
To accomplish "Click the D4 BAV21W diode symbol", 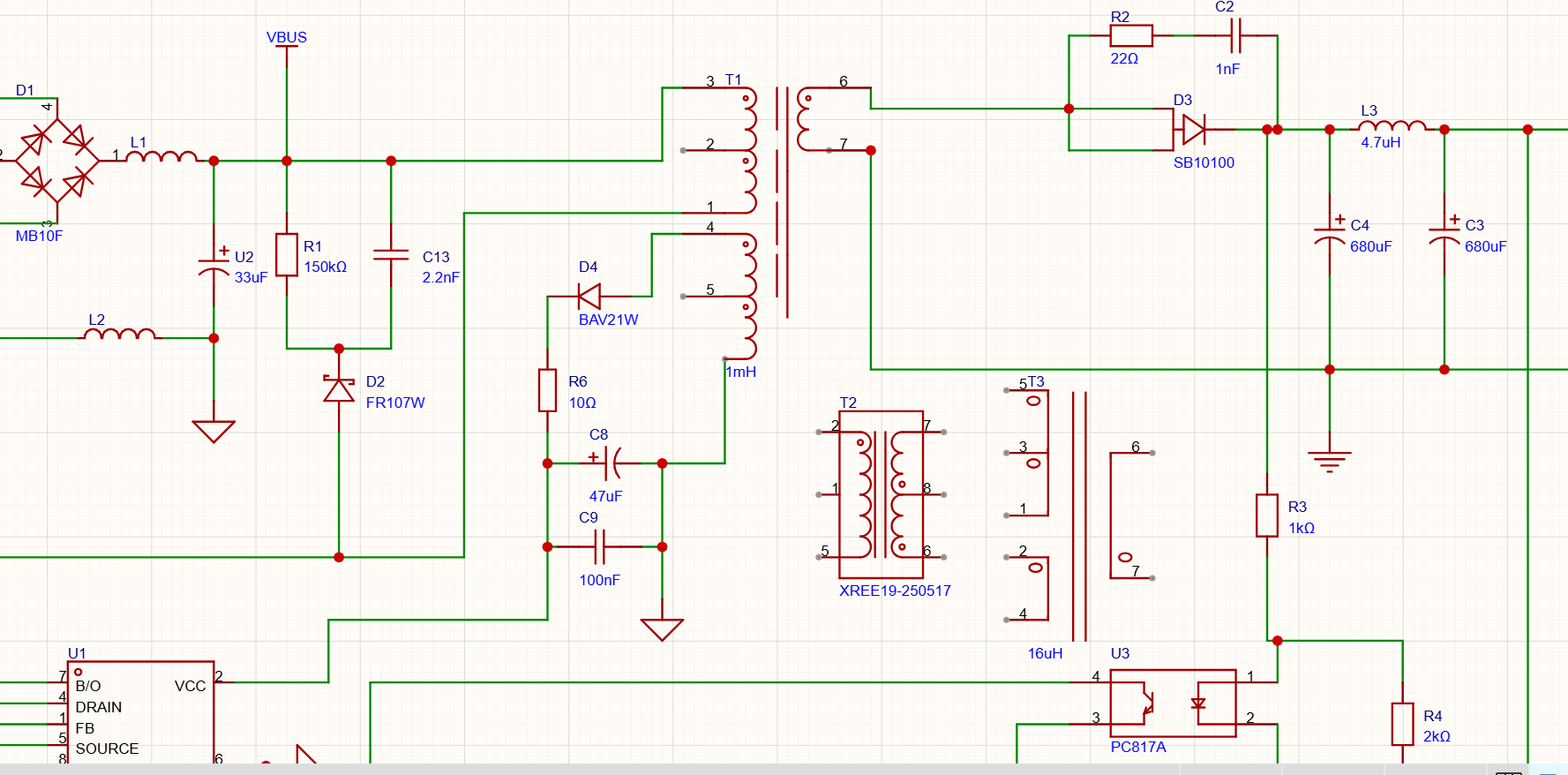I will pos(589,297).
